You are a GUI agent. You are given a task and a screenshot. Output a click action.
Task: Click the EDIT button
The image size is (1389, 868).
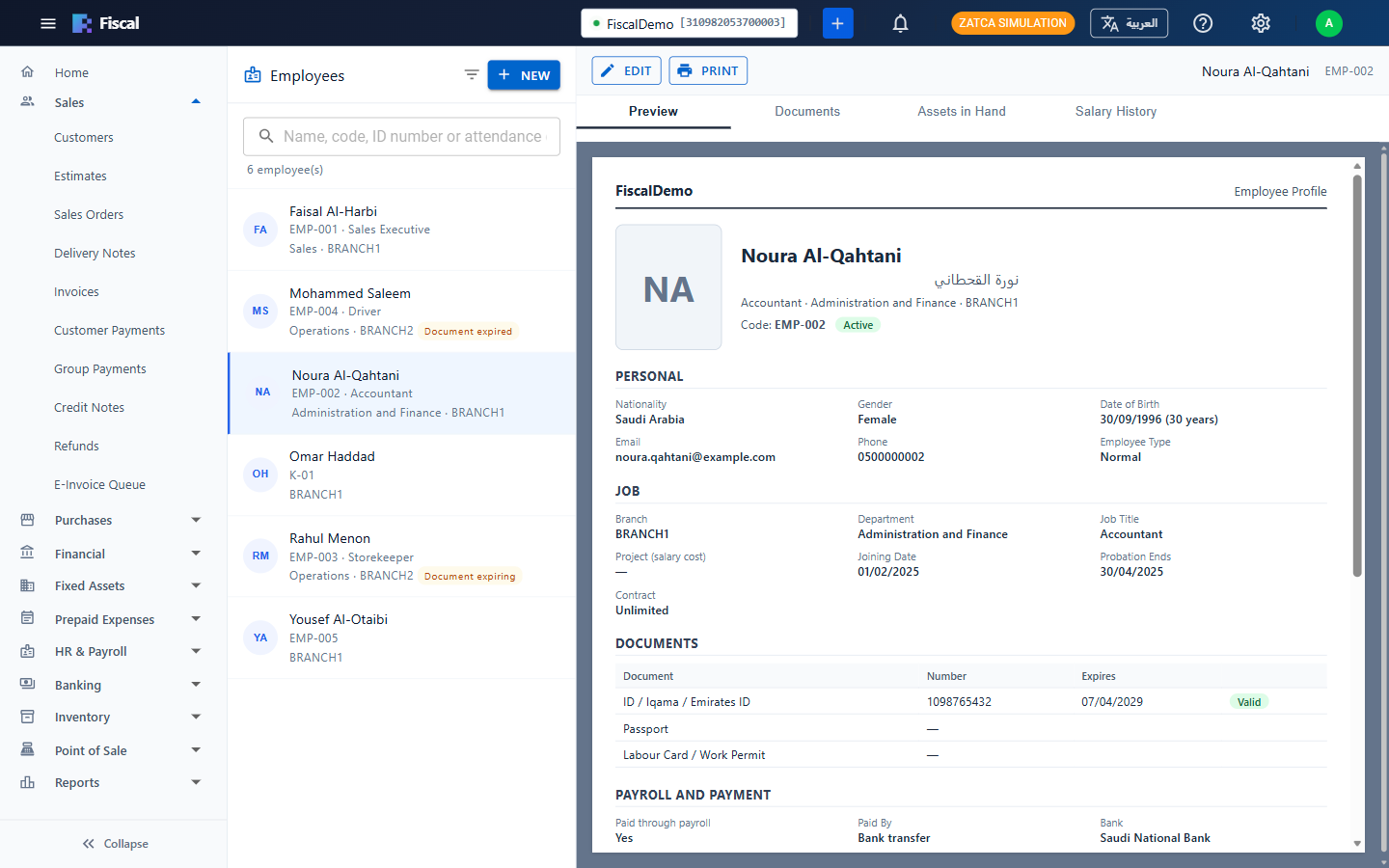click(x=627, y=70)
